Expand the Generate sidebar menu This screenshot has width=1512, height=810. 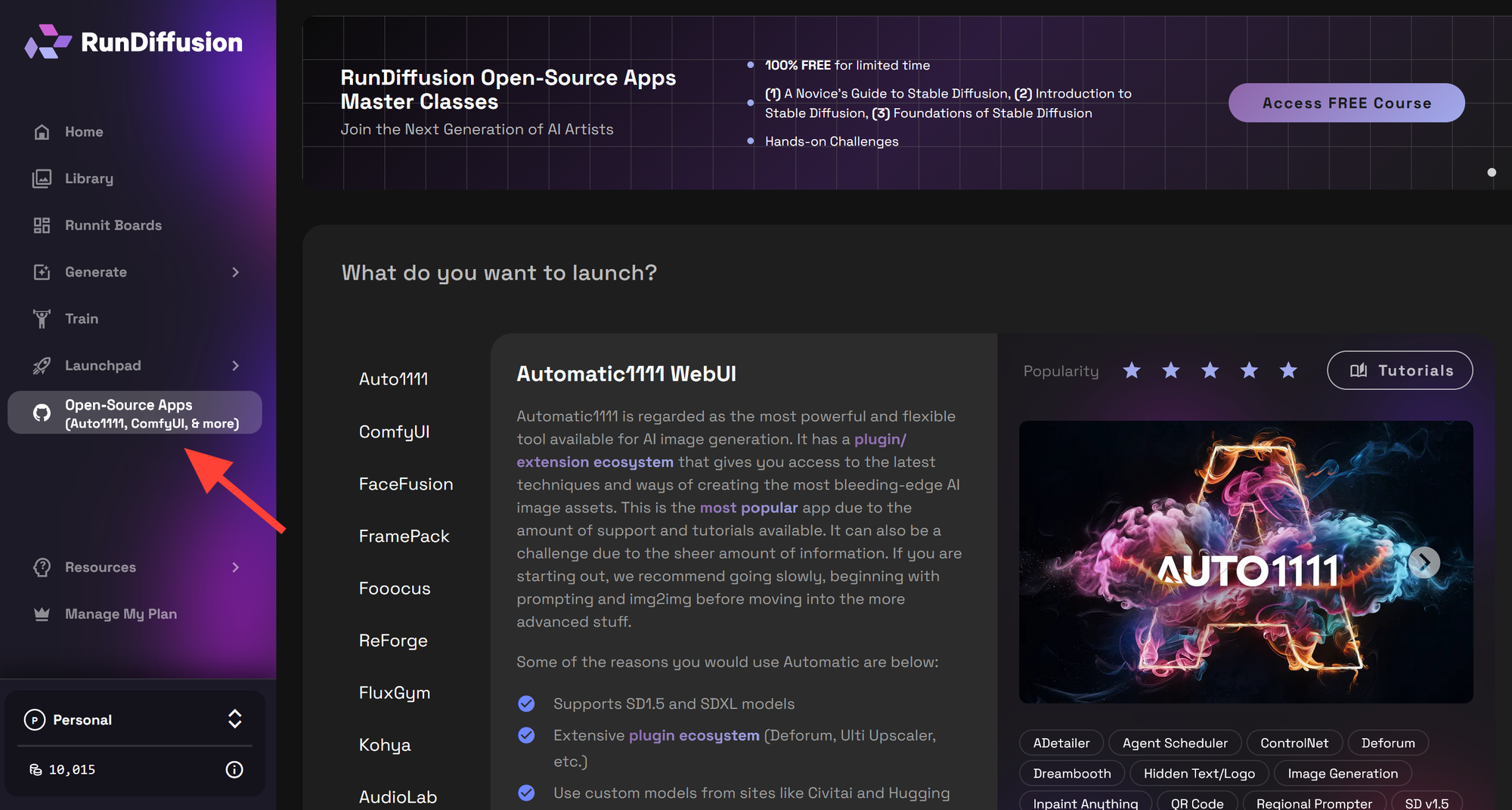(x=235, y=272)
